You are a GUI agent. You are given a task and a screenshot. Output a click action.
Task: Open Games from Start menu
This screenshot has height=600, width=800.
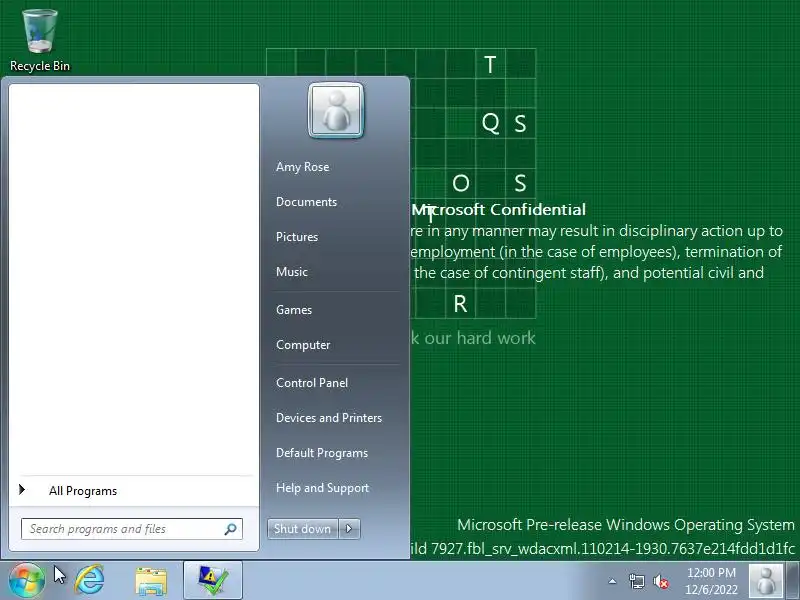pos(294,310)
